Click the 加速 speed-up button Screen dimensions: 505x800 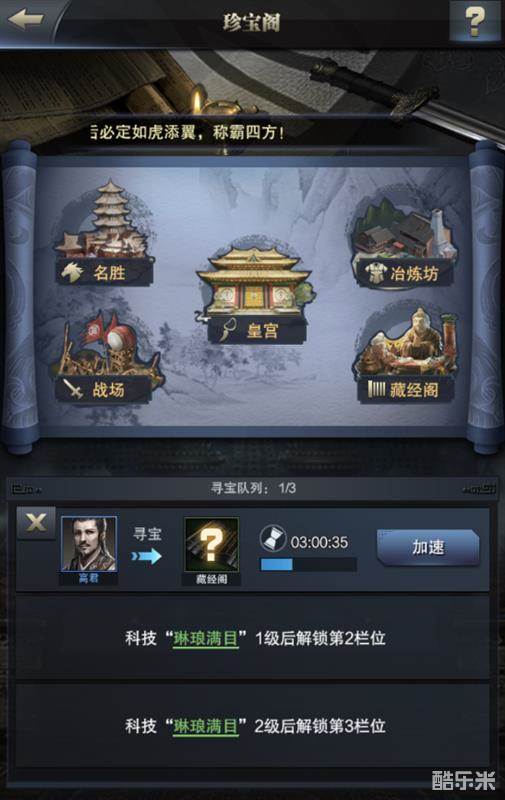[428, 547]
